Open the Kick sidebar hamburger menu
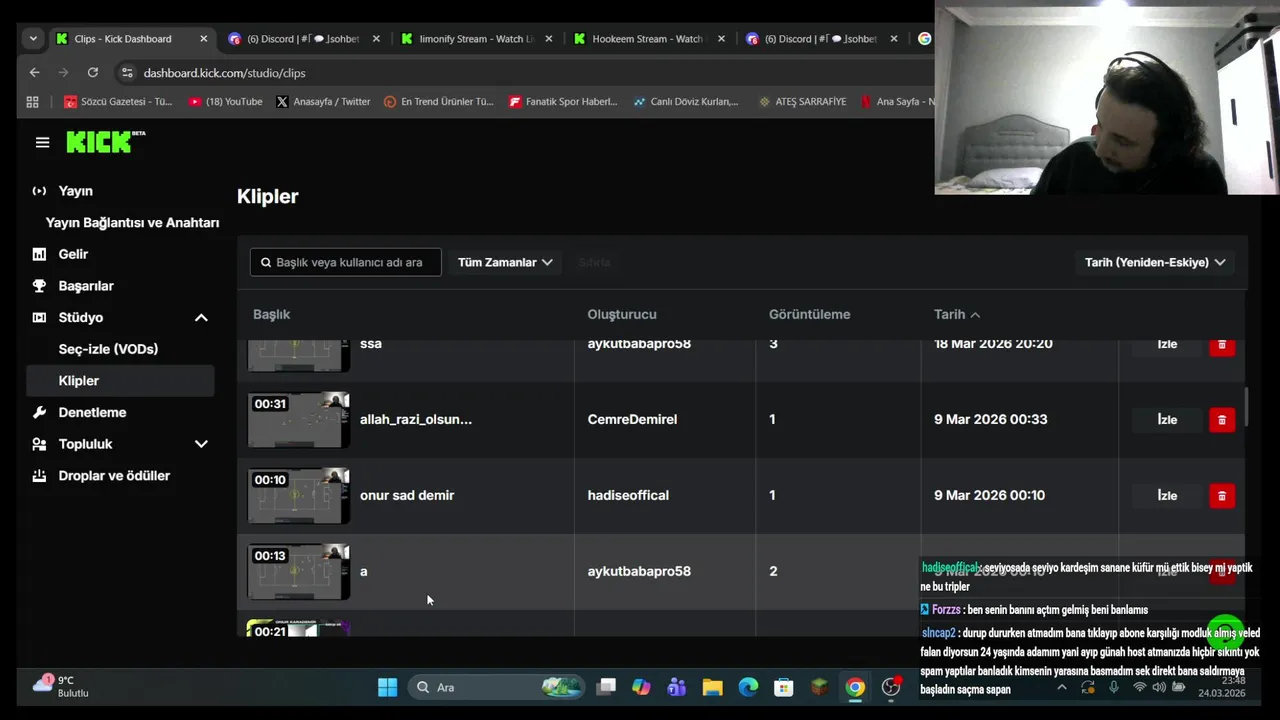Viewport: 1280px width, 720px height. [x=42, y=142]
